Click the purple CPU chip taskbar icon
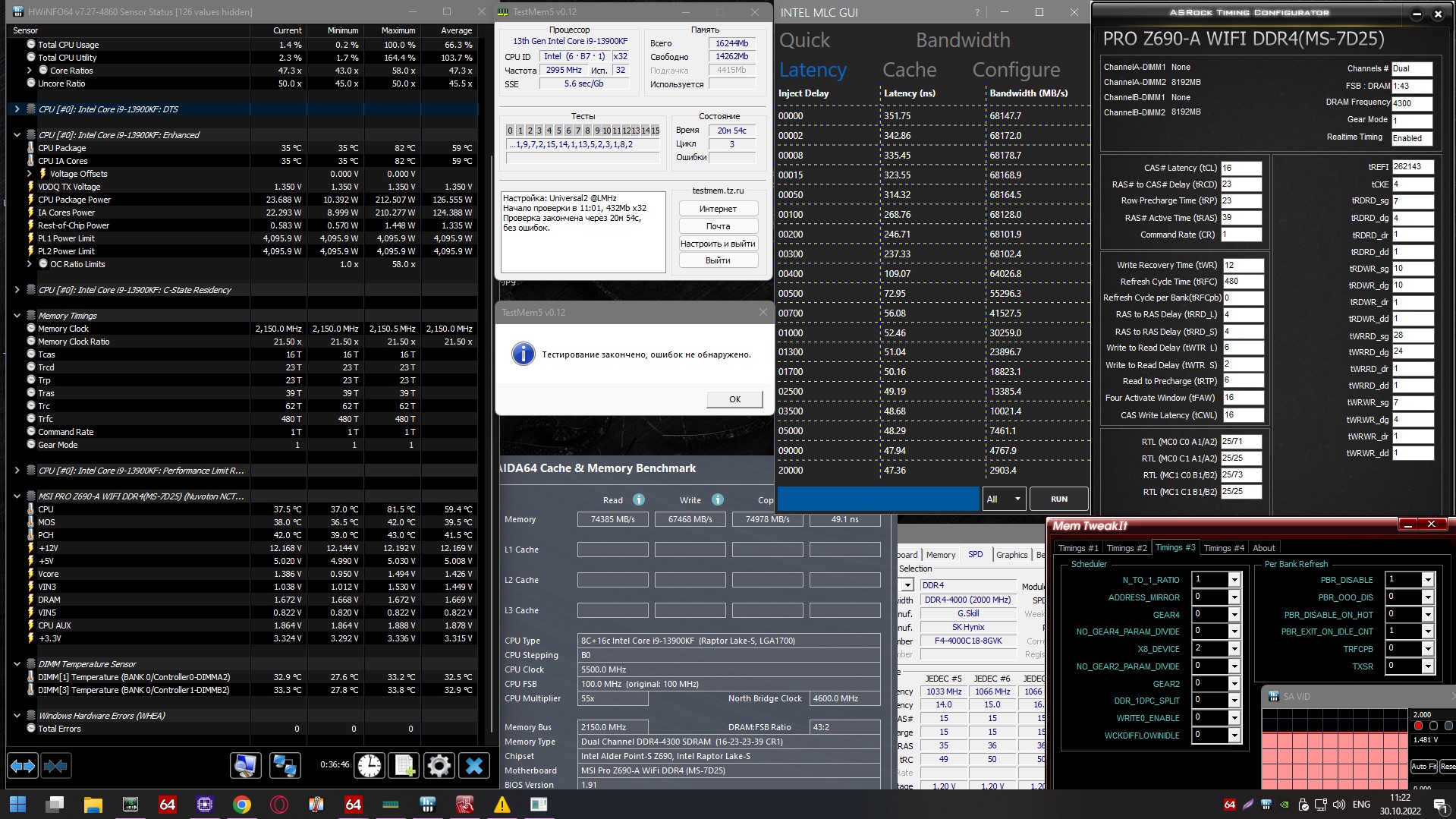The image size is (1456, 819). tap(204, 805)
